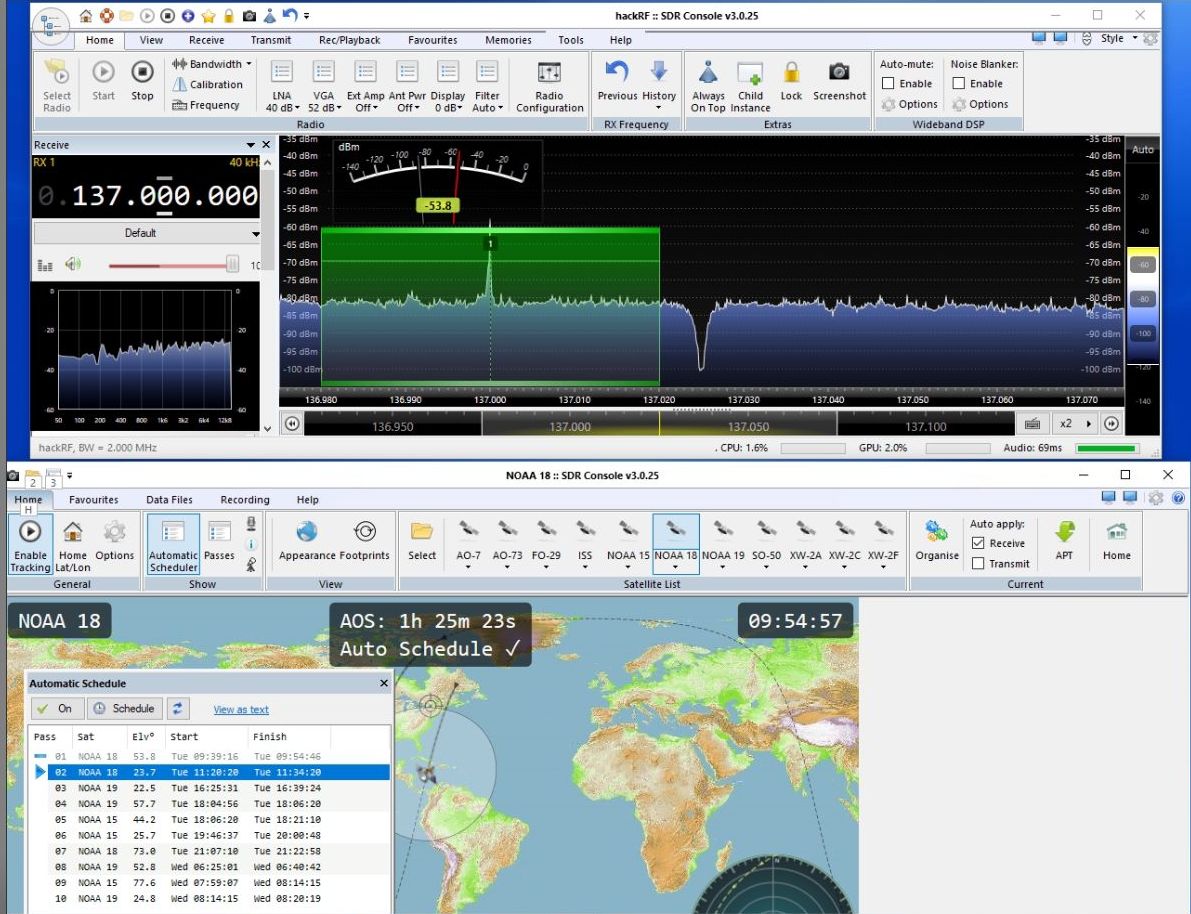Click the Screenshot camera icon
Image resolution: width=1191 pixels, height=914 pixels.
839,72
